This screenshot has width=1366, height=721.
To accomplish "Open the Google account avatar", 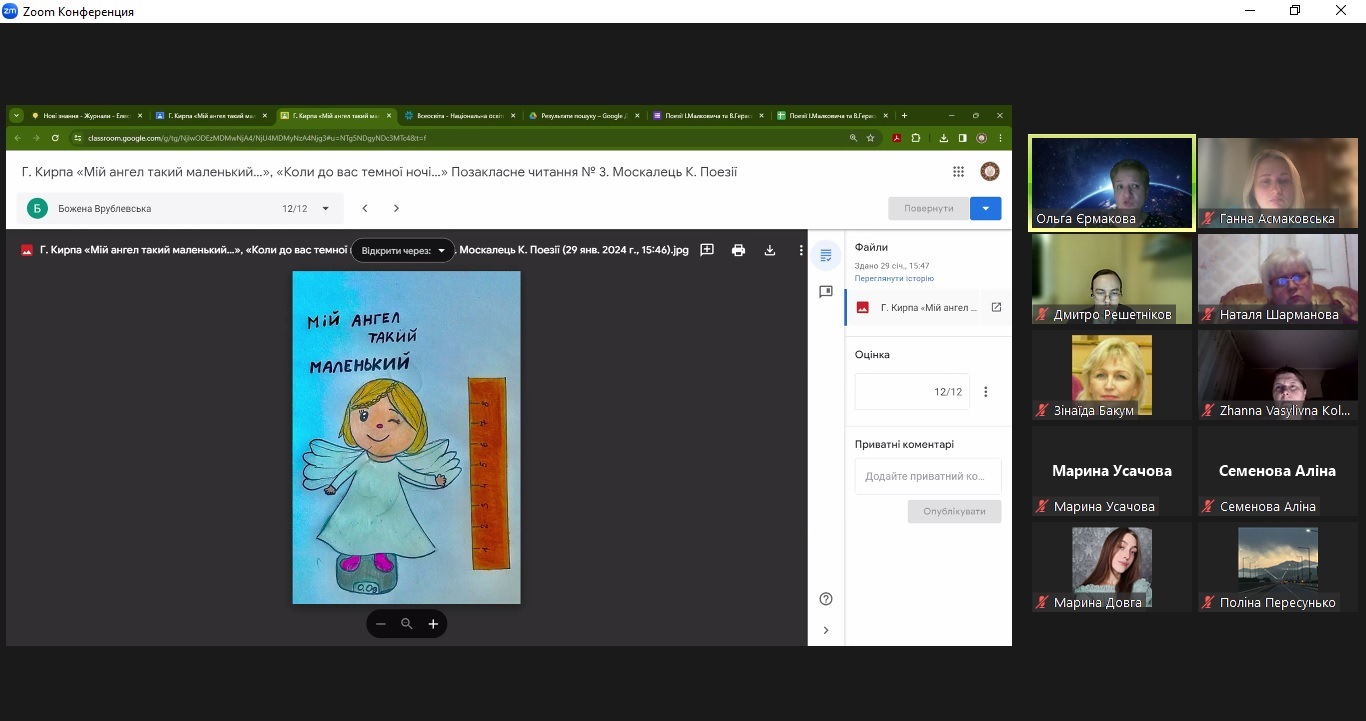I will (x=989, y=172).
